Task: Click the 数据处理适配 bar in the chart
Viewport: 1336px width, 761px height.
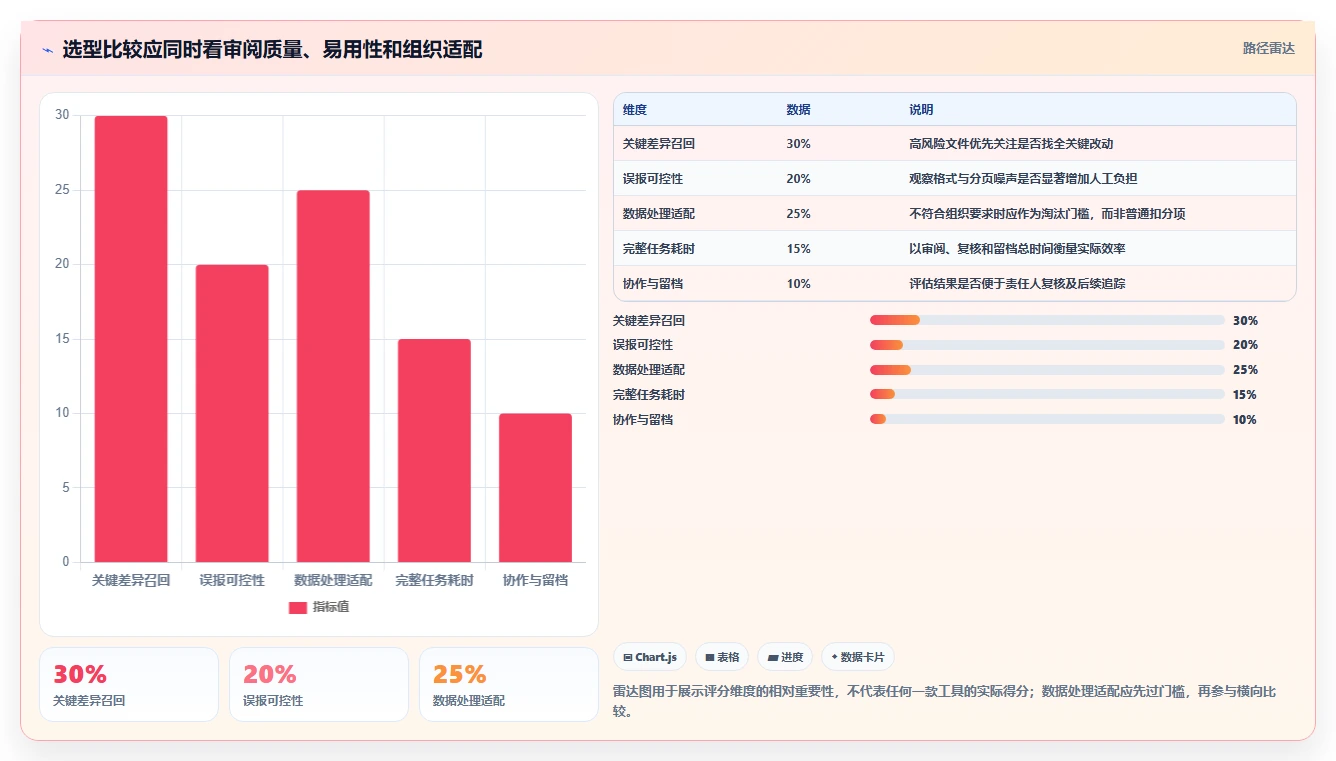Action: pos(333,376)
